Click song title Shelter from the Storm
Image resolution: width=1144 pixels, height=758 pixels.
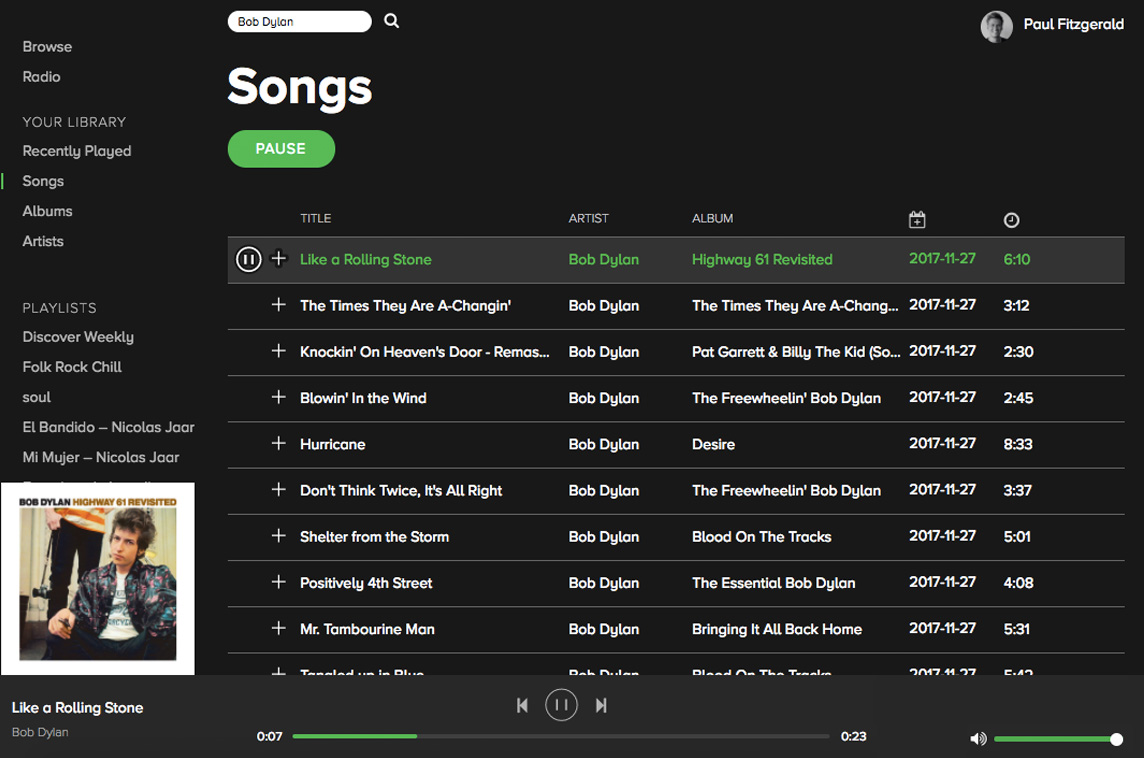(x=374, y=537)
